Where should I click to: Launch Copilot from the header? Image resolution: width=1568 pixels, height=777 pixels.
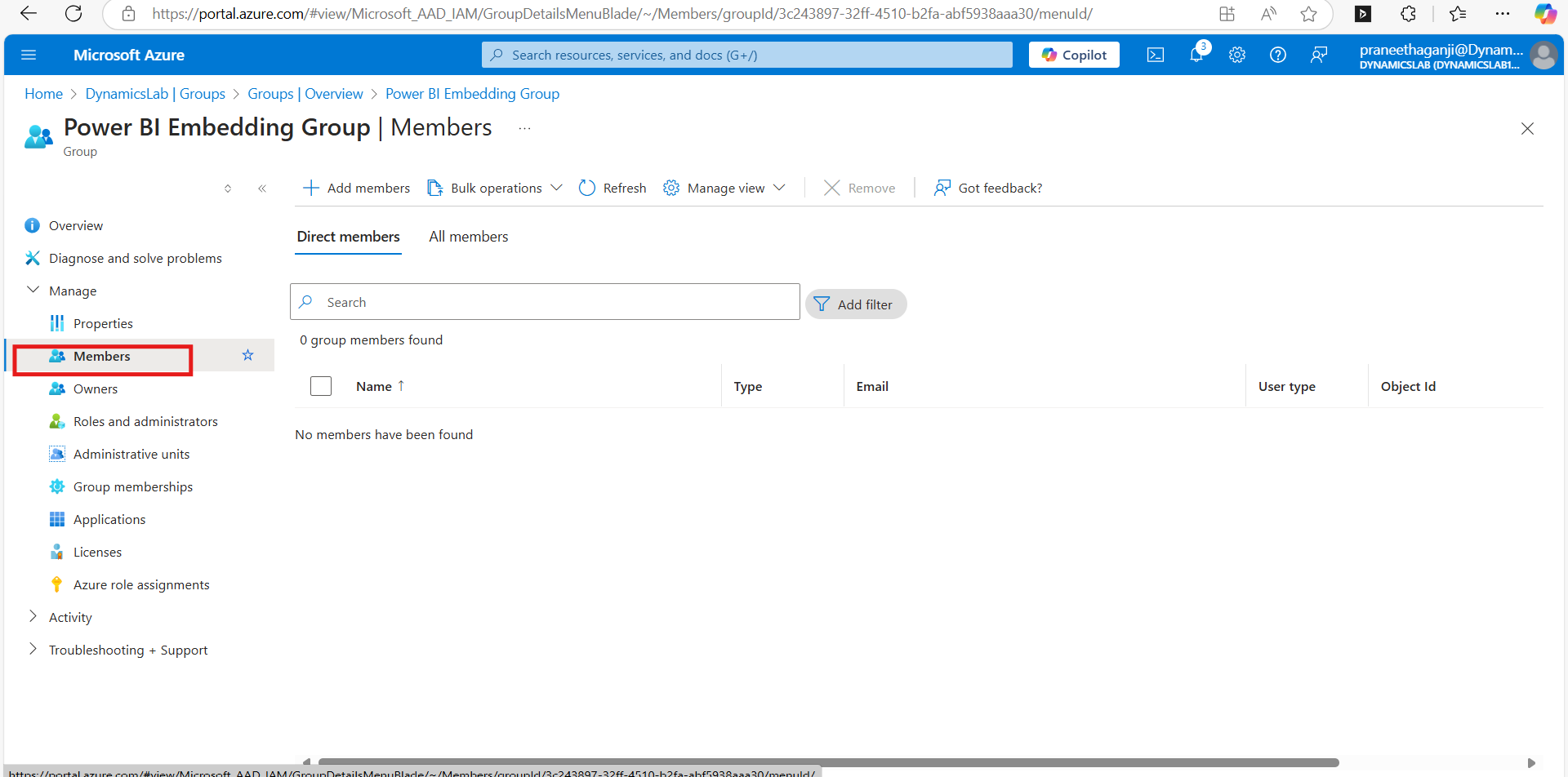coord(1073,55)
